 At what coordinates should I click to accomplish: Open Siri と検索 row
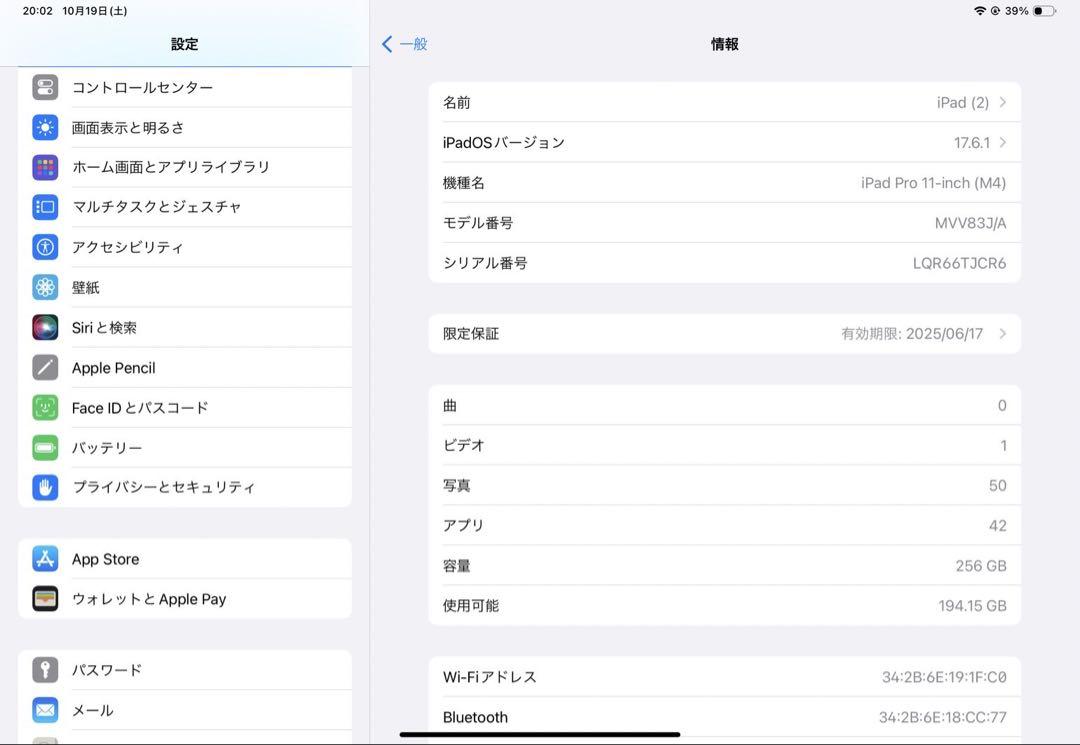tap(185, 327)
